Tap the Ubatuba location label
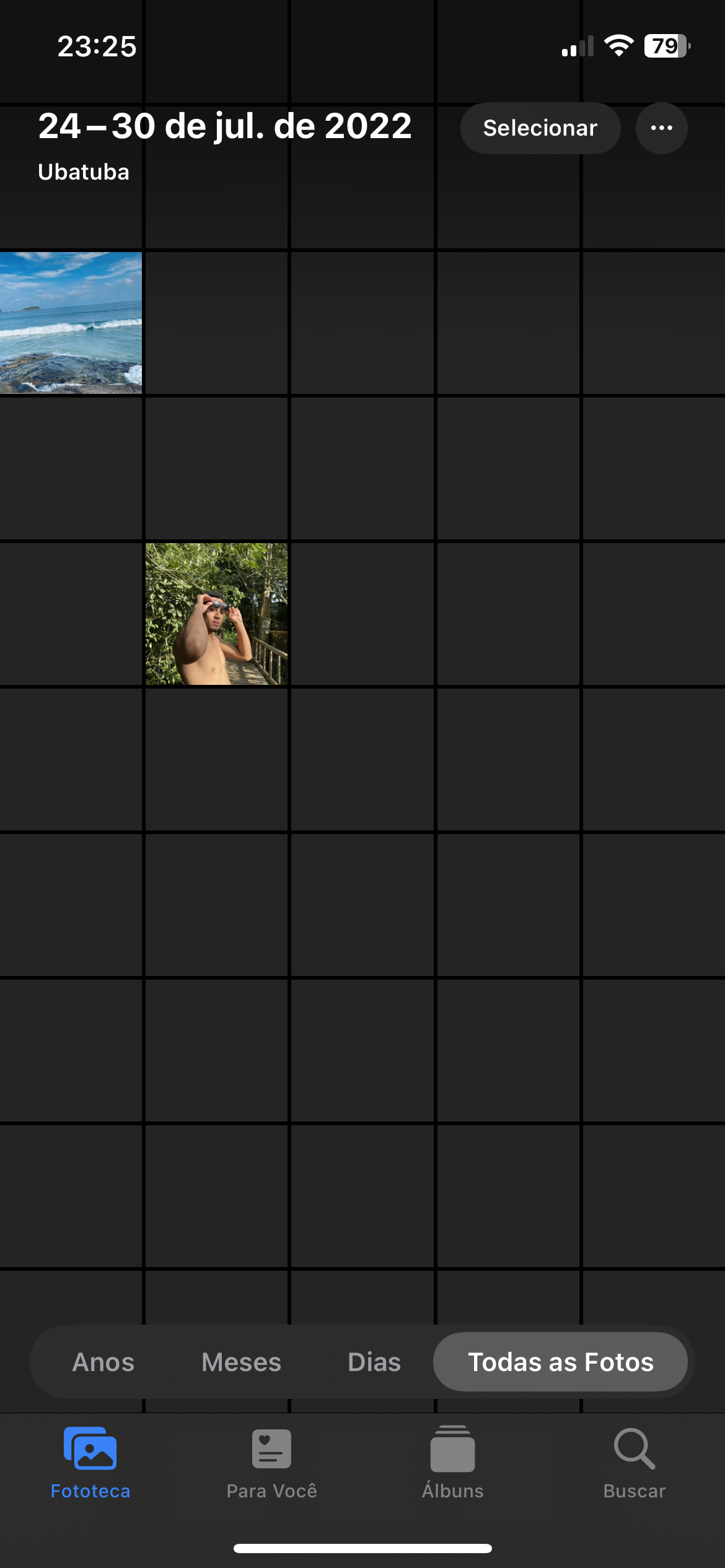Image resolution: width=725 pixels, height=1568 pixels. [x=84, y=172]
